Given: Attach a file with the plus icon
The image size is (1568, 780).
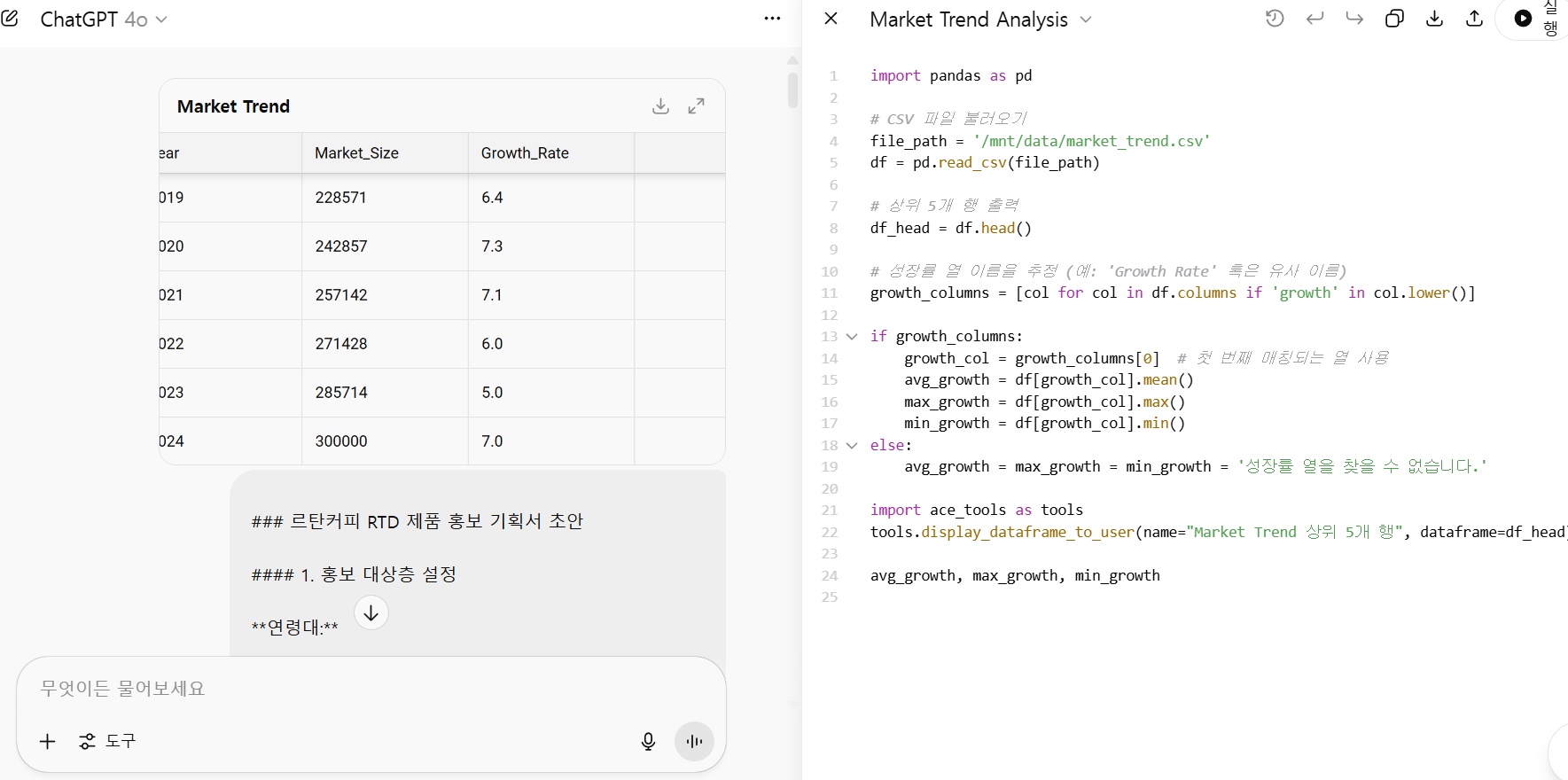Looking at the screenshot, I should coord(48,741).
